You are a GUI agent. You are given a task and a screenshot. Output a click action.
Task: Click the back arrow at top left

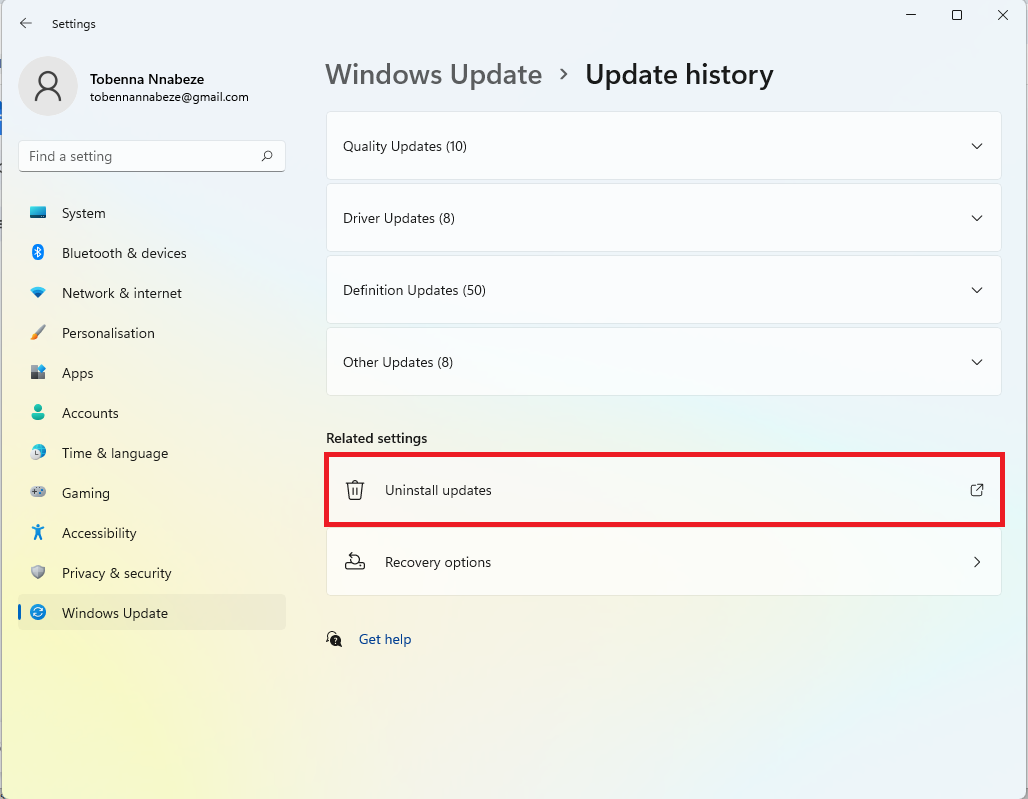click(x=26, y=23)
